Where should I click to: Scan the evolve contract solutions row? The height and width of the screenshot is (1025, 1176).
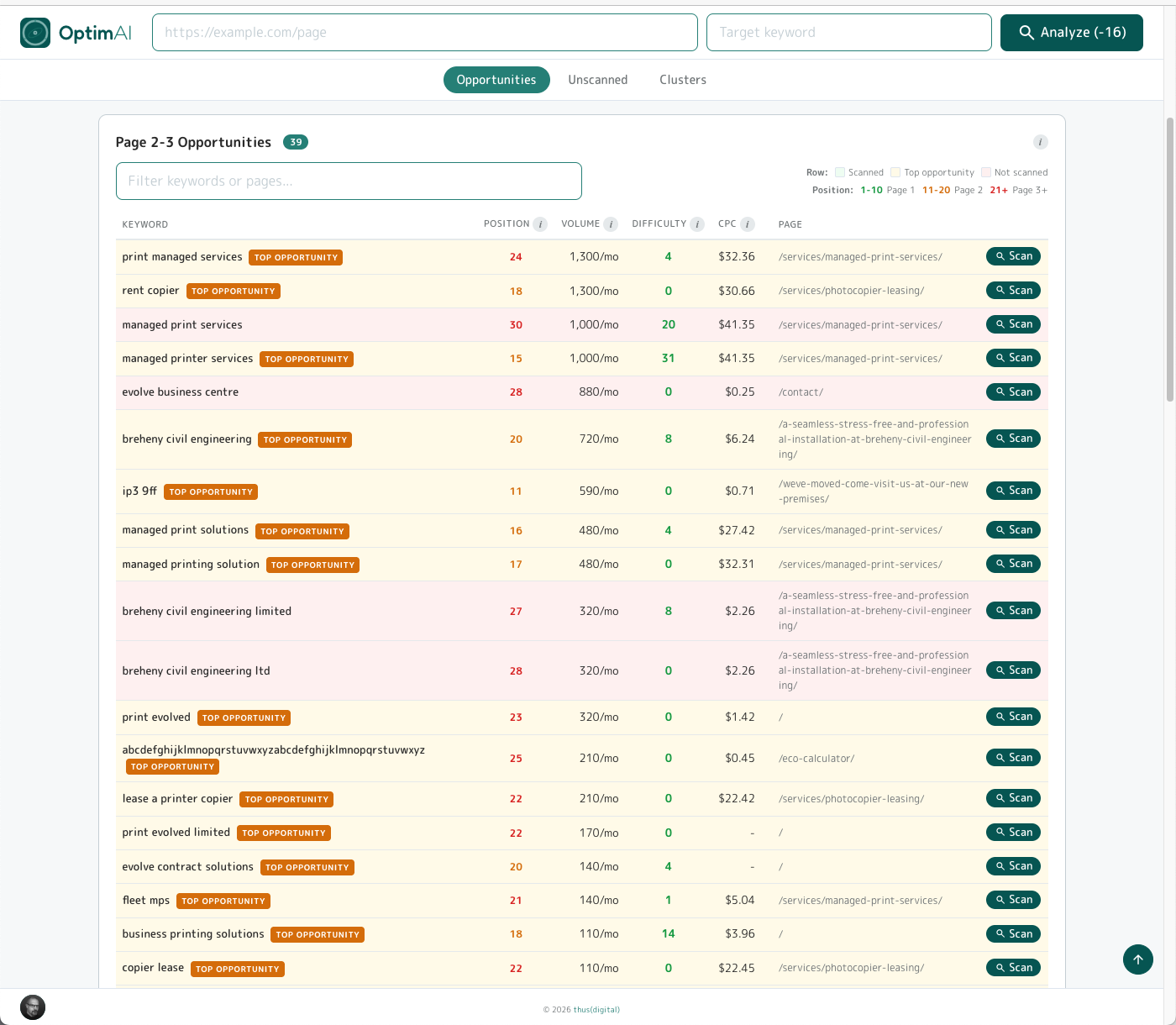pos(1013,866)
